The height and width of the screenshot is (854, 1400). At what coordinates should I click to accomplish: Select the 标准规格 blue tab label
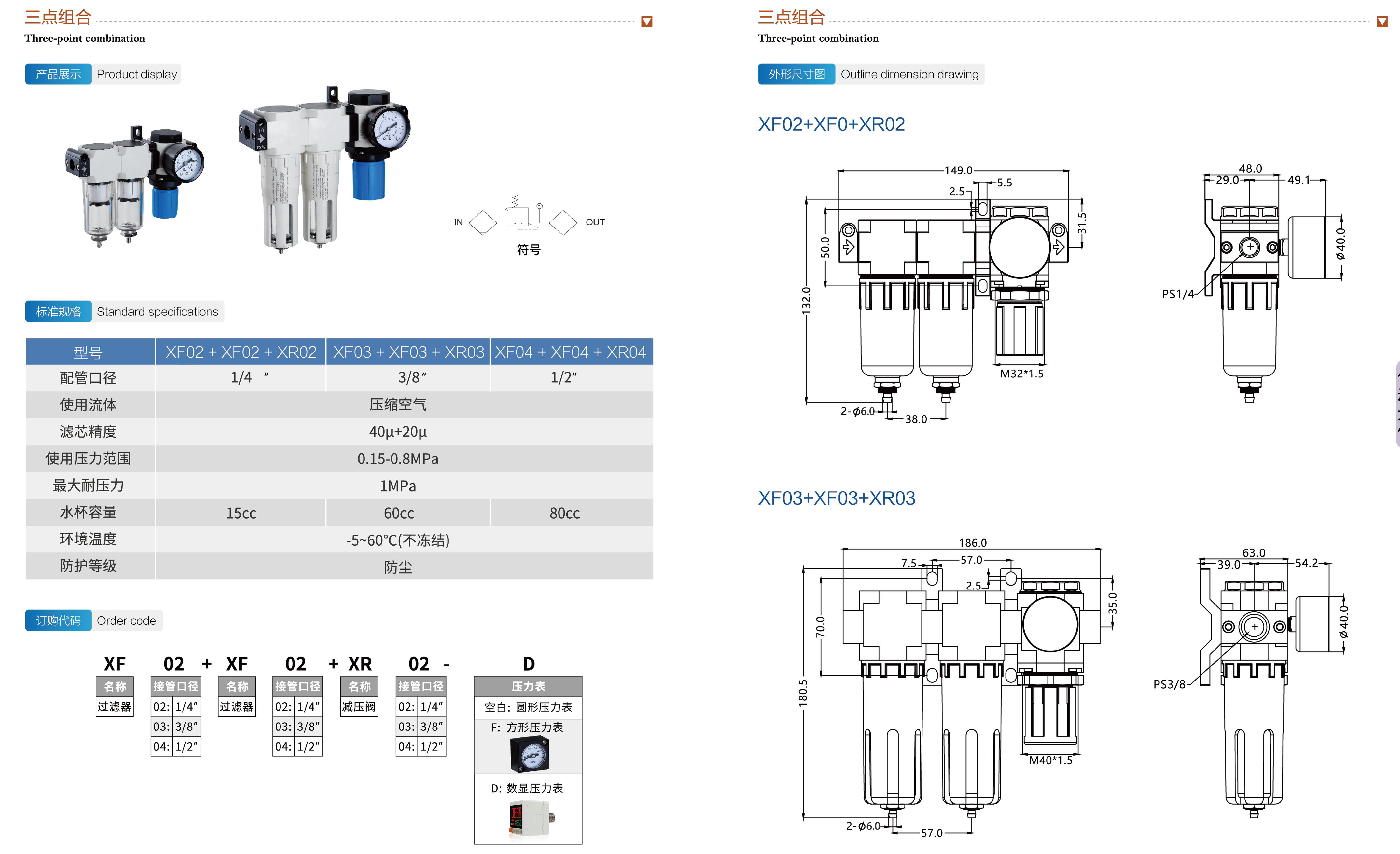click(58, 311)
